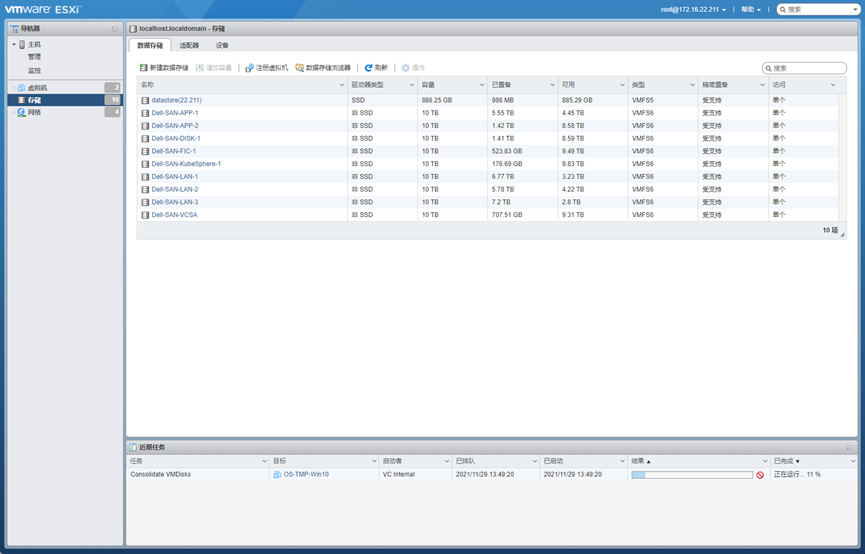Image resolution: width=865 pixels, height=554 pixels.
Task: Click the VM icon beside OS-TMP-Win10
Action: [x=277, y=475]
